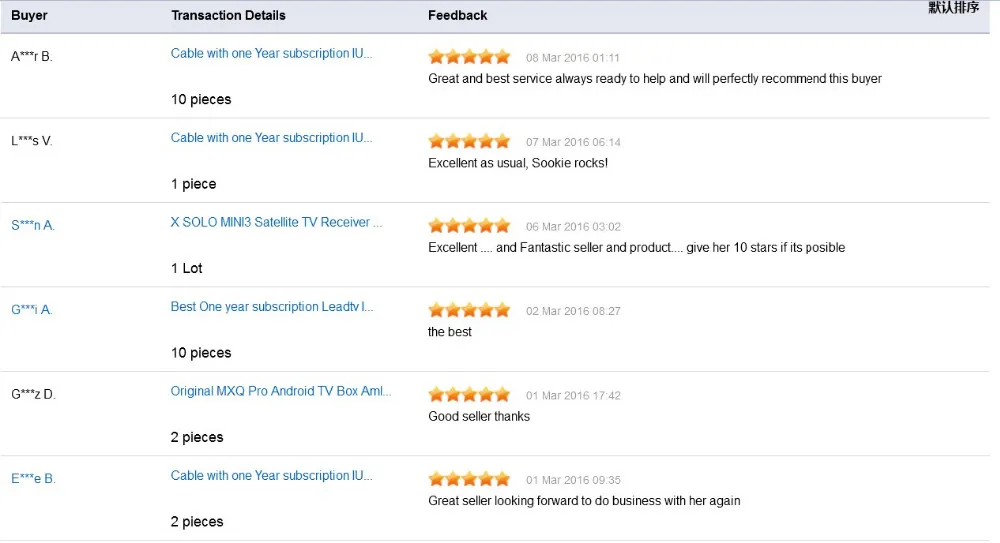Open A***r B.'s Cable subscription product link
This screenshot has width=1000, height=543.
[x=271, y=54]
